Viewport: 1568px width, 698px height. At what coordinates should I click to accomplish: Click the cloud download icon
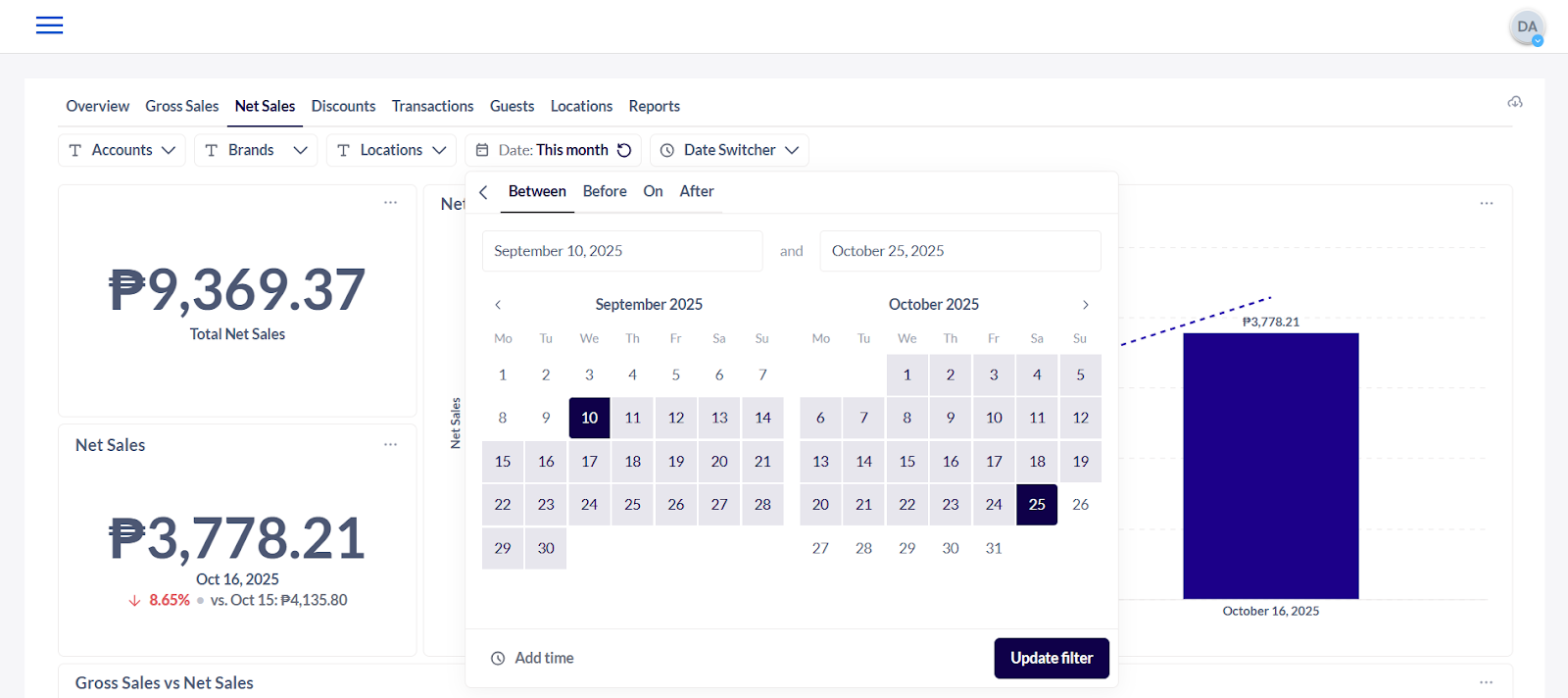coord(1515,102)
